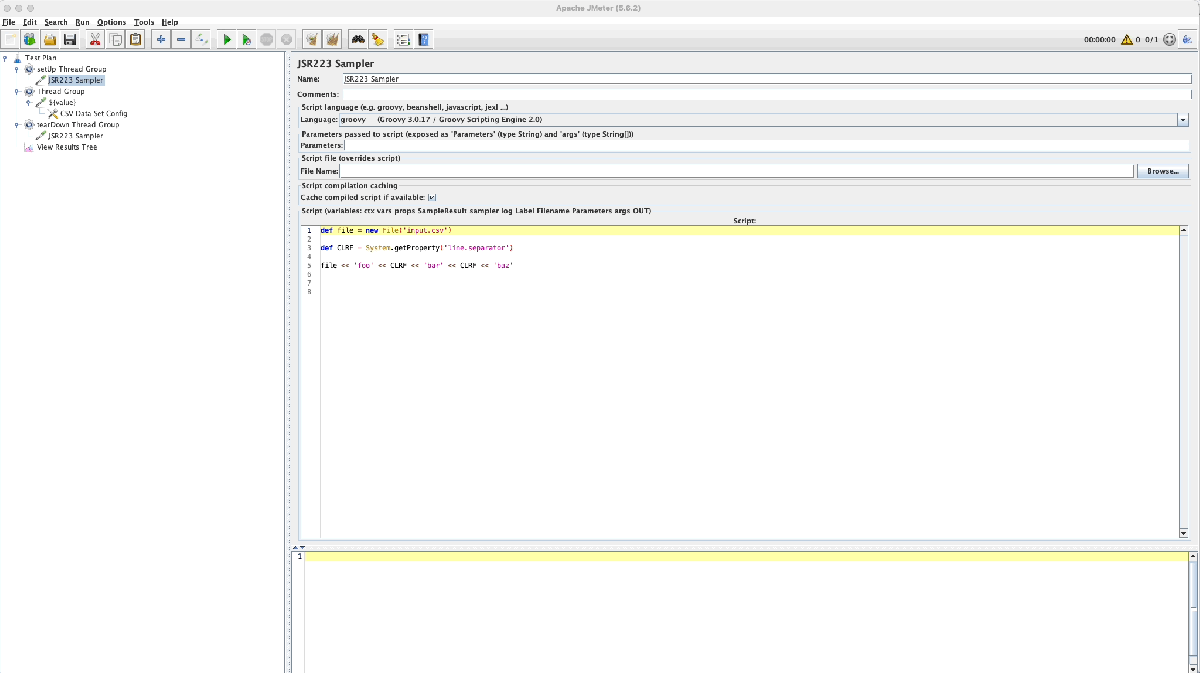Viewport: 1200px width, 673px height.
Task: Toggle expander of ${value} sampler
Action: pyautogui.click(x=29, y=102)
